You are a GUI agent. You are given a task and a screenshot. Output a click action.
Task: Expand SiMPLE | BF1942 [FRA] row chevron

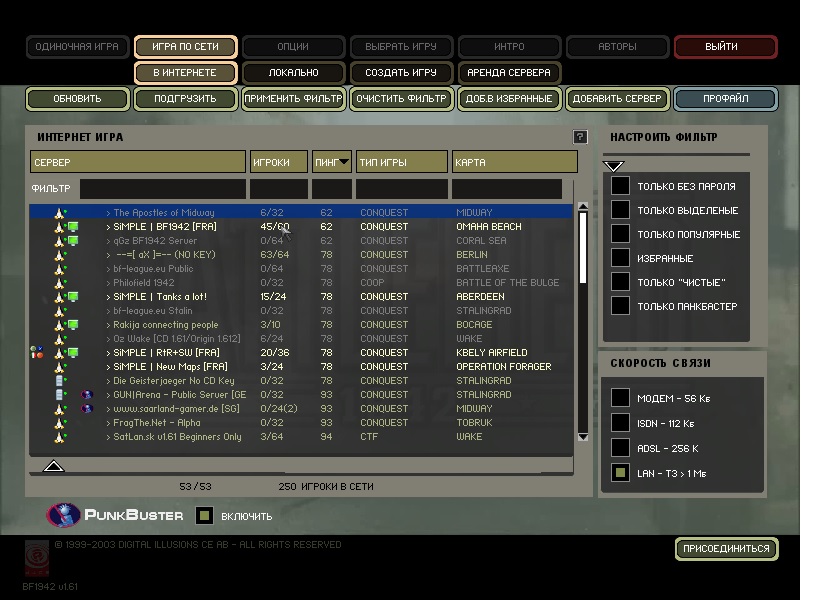point(108,227)
